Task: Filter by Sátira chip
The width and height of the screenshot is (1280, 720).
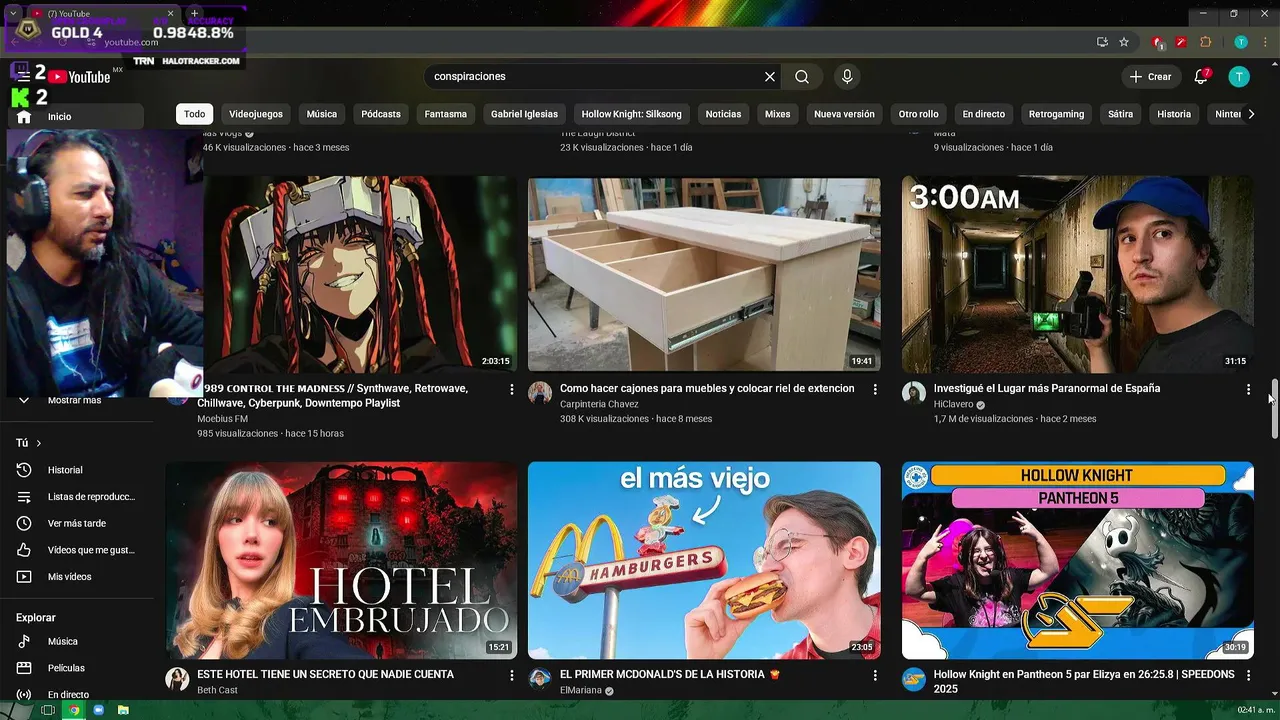Action: pos(1121,114)
